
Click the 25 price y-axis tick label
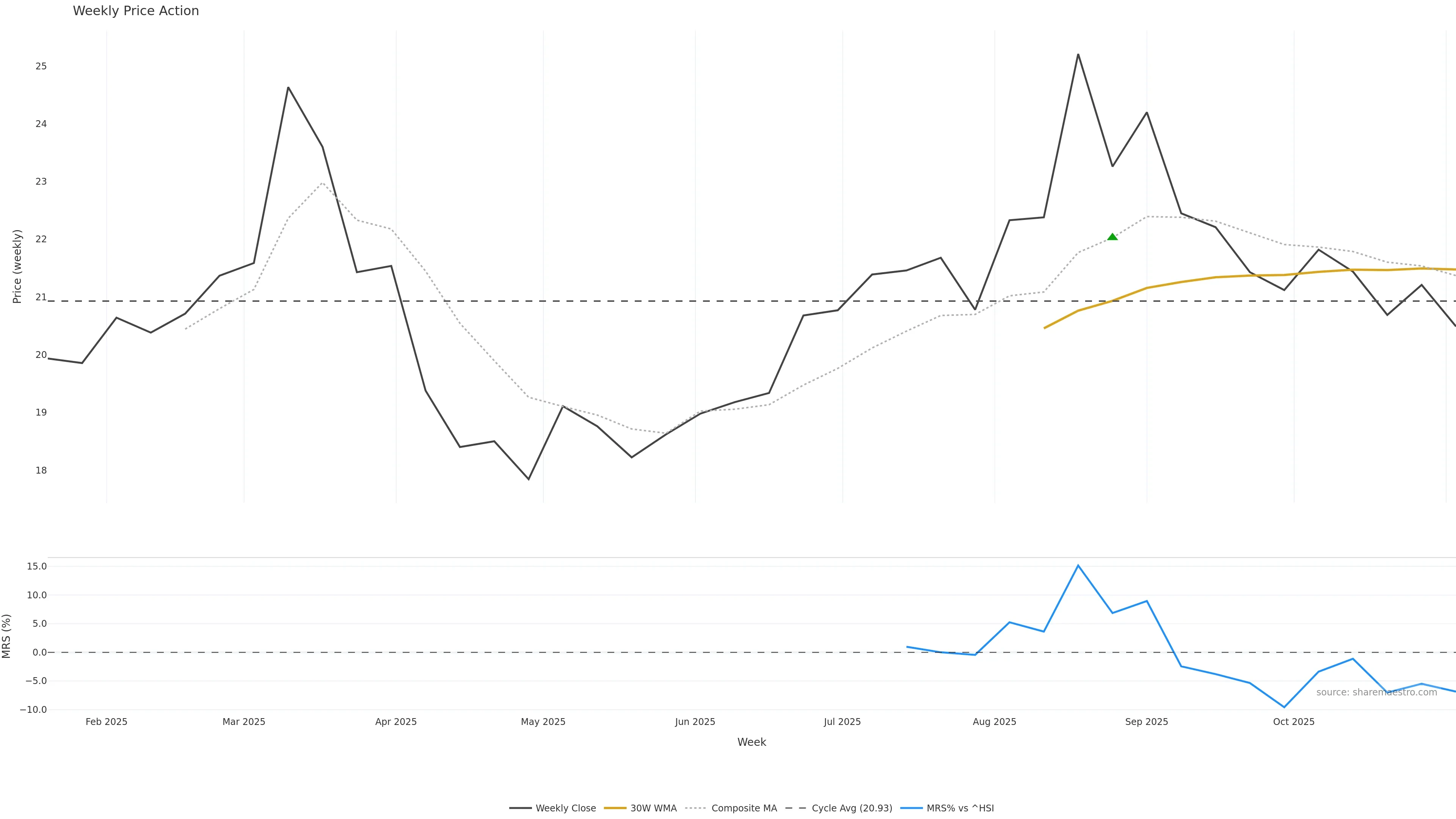(41, 66)
